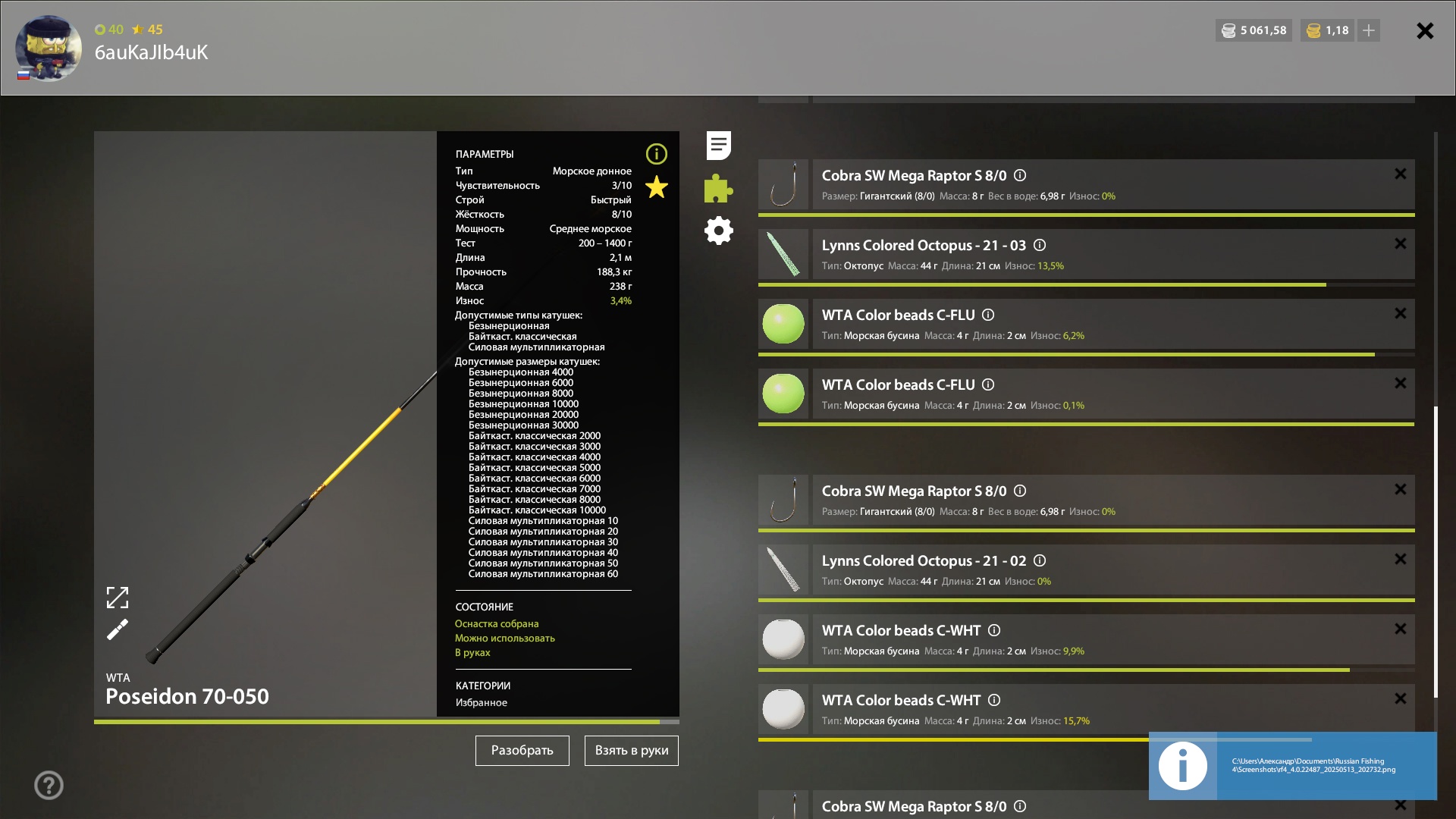Click the plus icon to add gold currency
The width and height of the screenshot is (1456, 819).
point(1369,30)
